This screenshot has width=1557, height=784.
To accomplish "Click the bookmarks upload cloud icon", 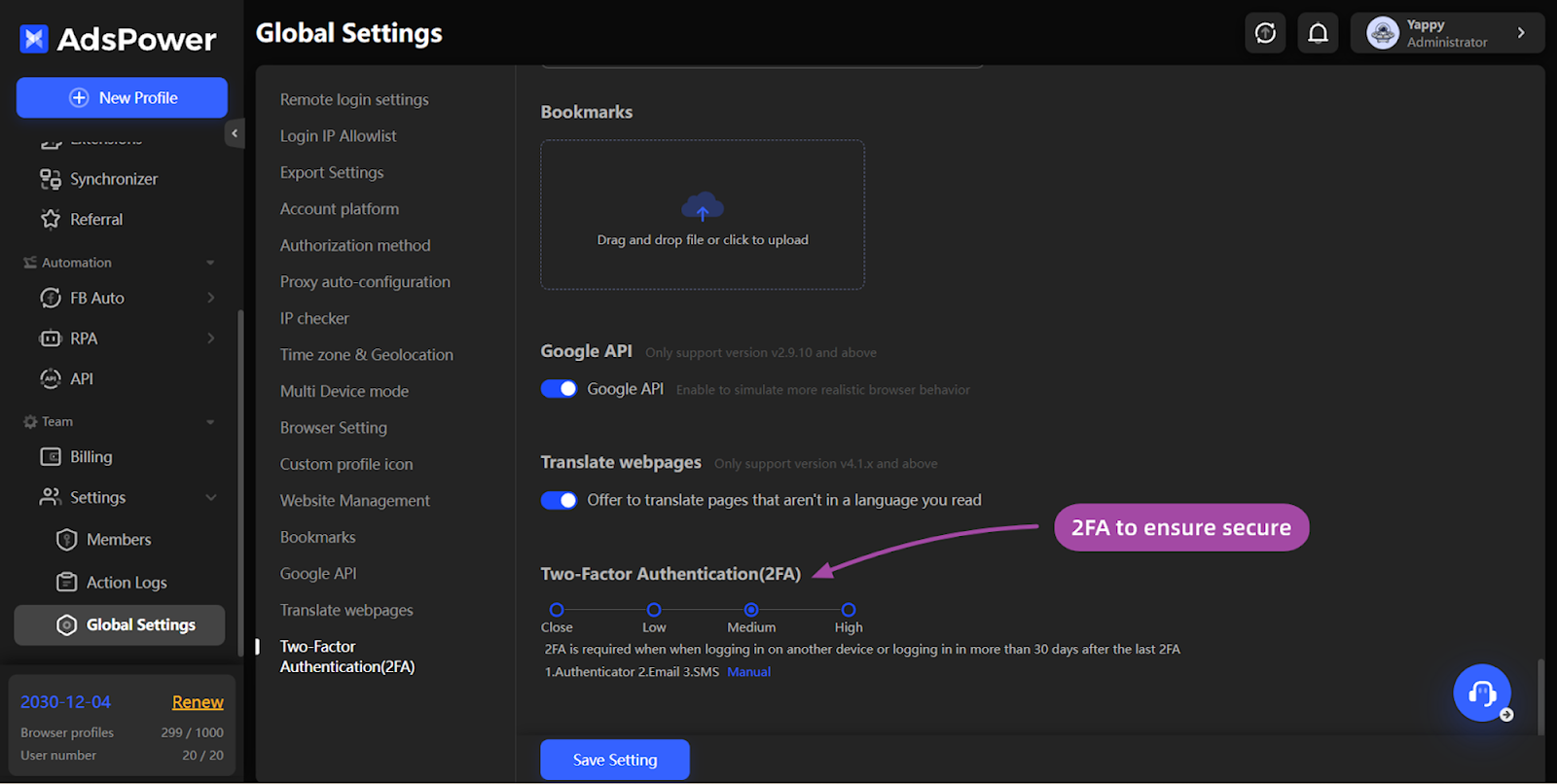I will pos(703,207).
